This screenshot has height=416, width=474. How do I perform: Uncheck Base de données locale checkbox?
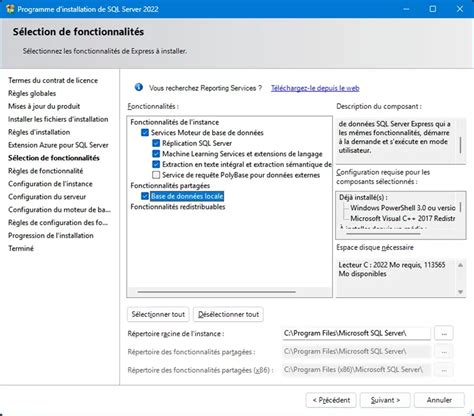coord(145,196)
